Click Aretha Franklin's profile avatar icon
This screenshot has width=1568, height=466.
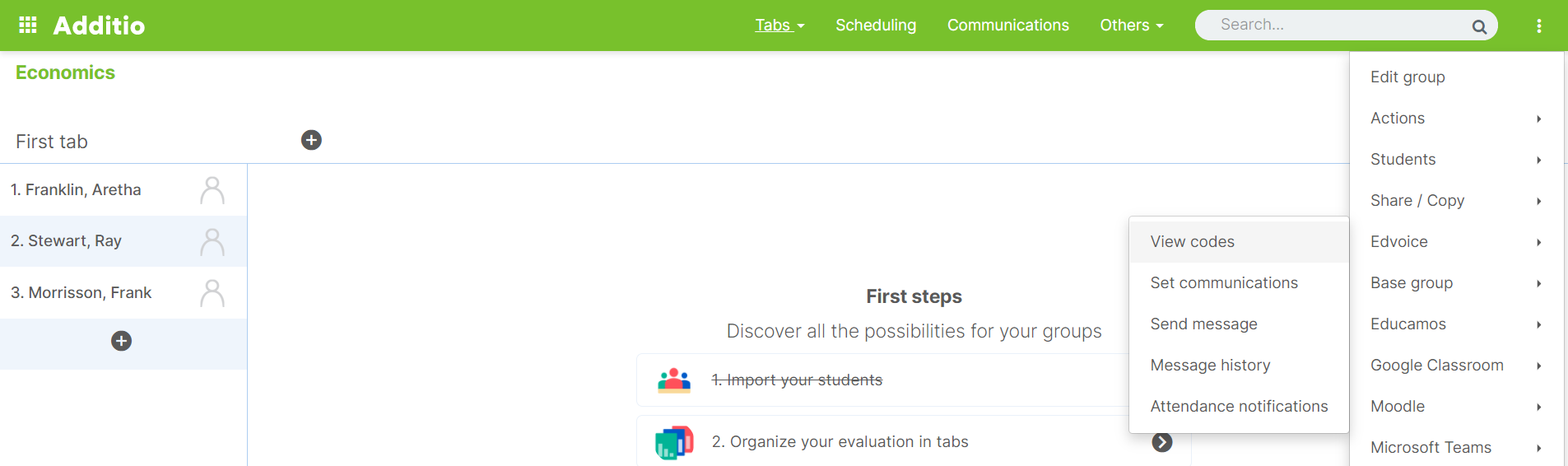click(212, 190)
